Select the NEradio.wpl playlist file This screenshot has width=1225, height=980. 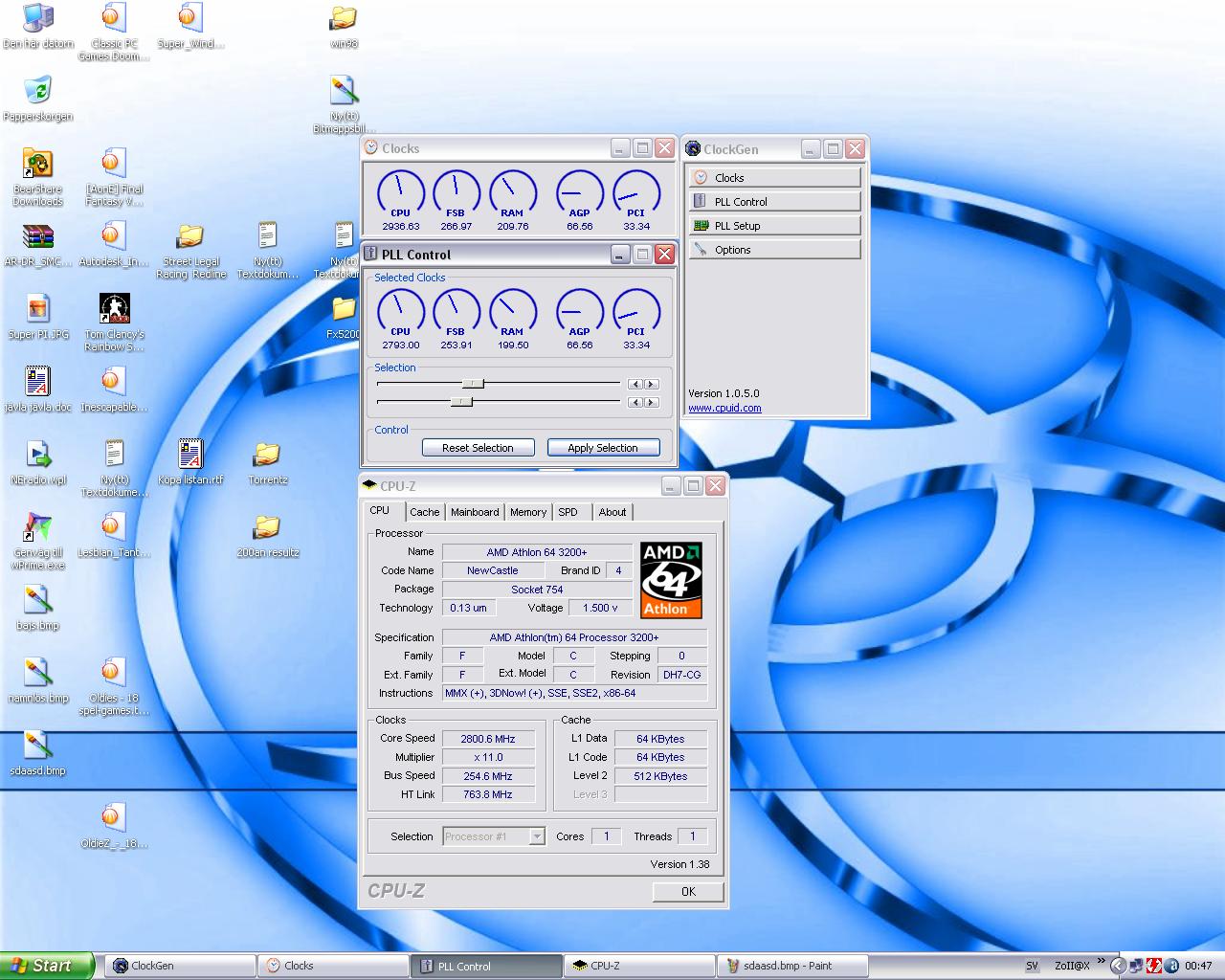[x=38, y=463]
